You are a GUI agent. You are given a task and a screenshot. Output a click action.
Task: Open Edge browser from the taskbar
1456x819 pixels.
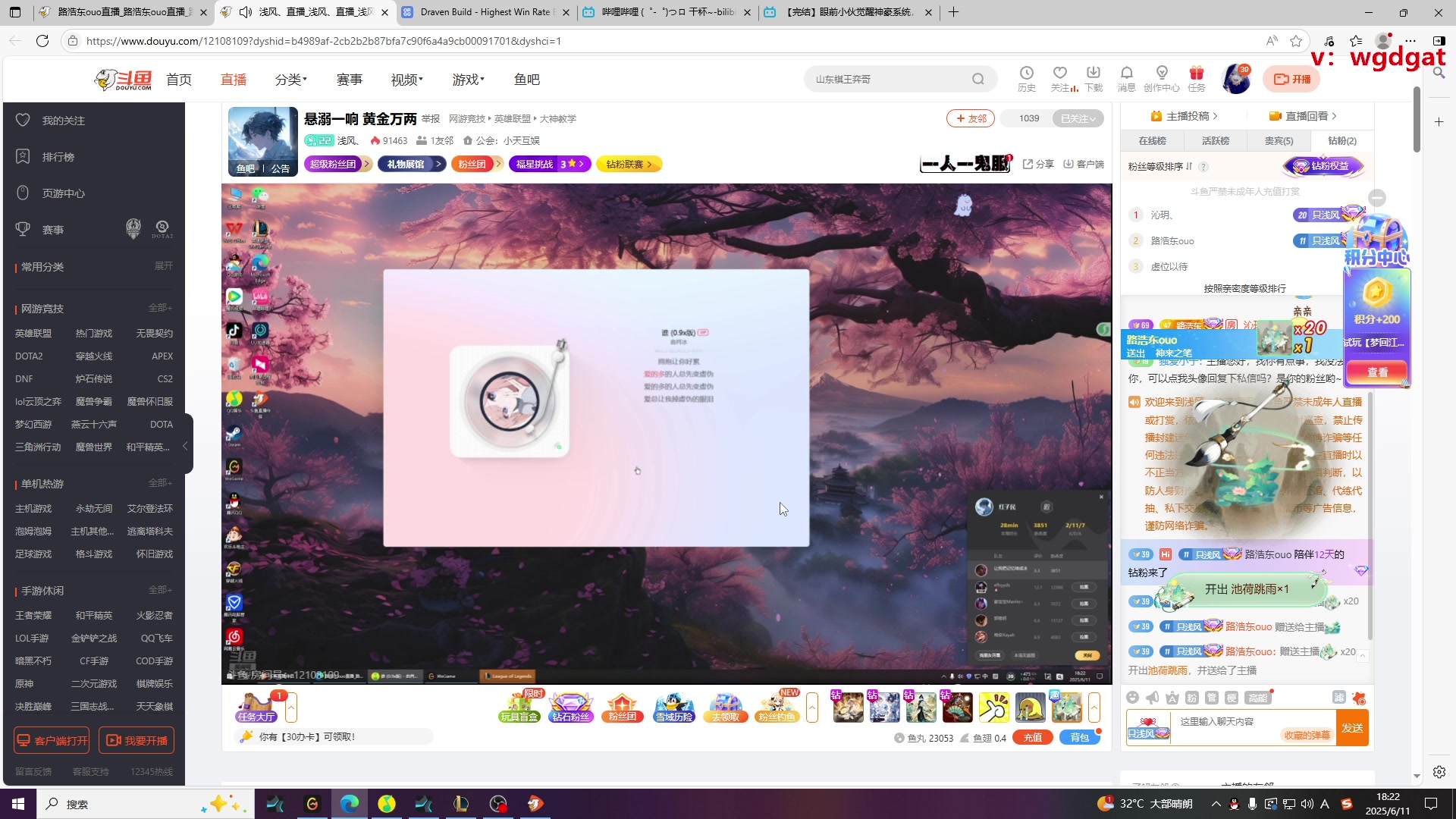click(x=350, y=804)
